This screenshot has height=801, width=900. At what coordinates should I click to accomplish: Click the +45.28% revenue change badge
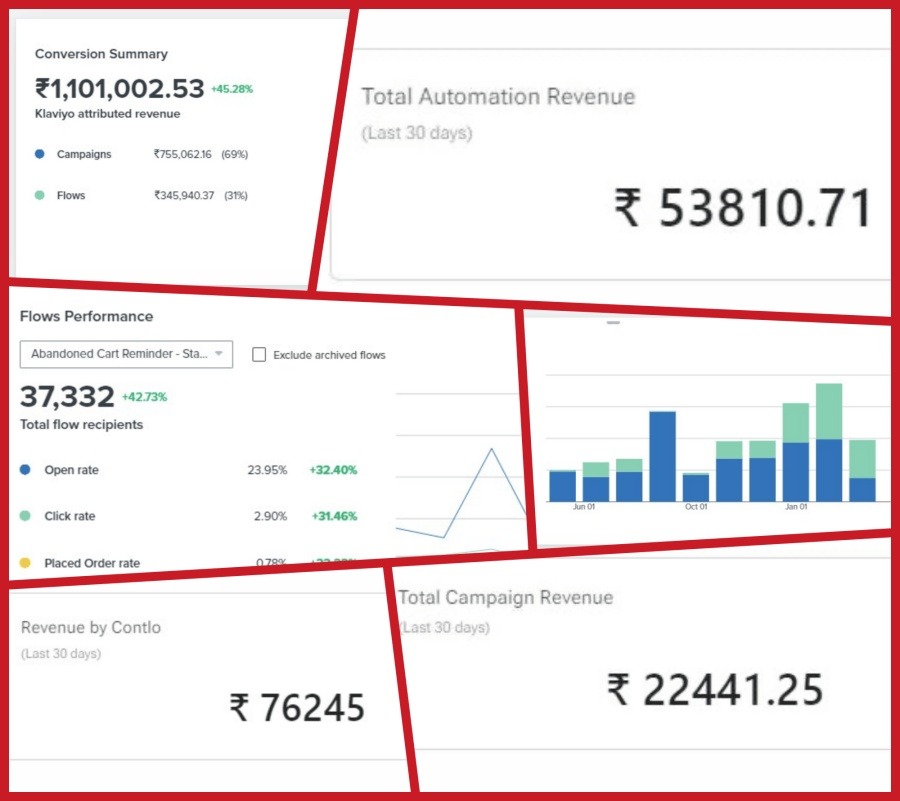point(231,89)
